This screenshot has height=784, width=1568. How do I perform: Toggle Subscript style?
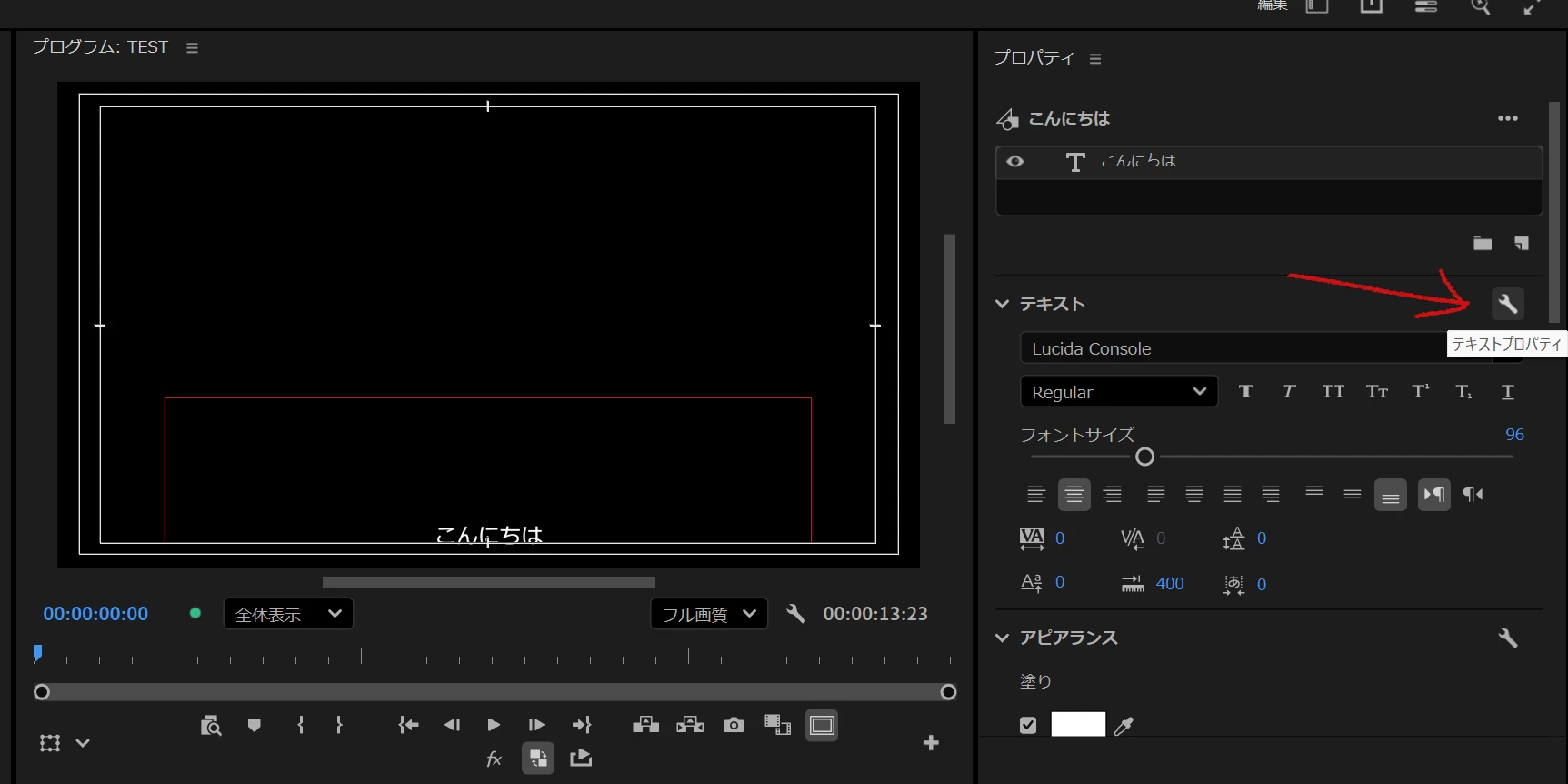click(x=1463, y=391)
